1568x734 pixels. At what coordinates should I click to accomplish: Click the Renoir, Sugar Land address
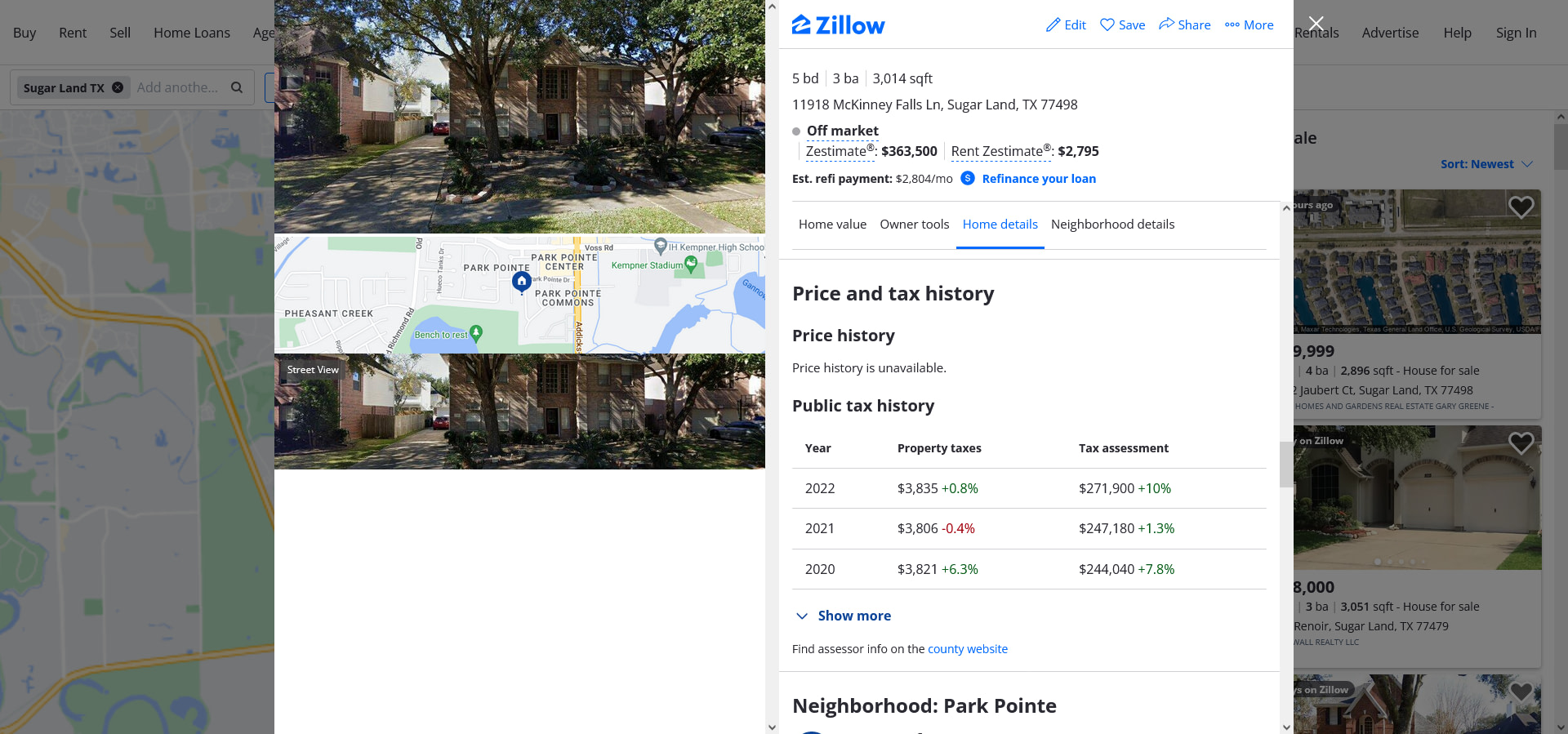[1371, 626]
